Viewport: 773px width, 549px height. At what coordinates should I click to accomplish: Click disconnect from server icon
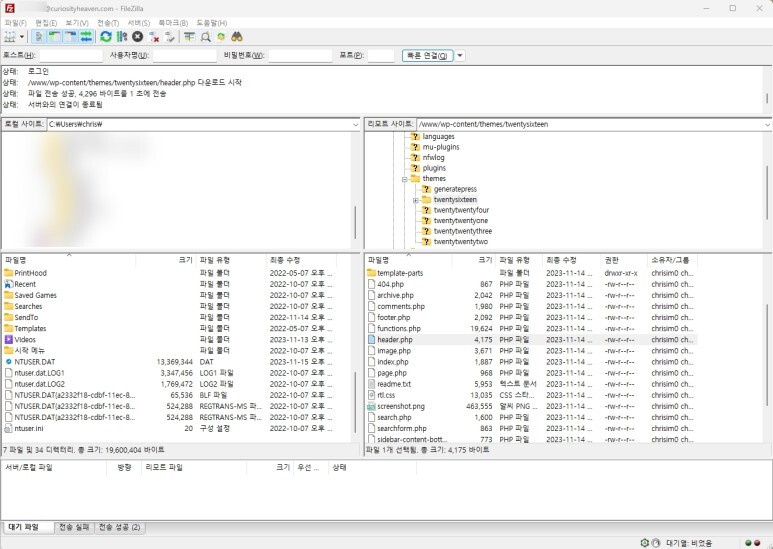click(x=154, y=37)
